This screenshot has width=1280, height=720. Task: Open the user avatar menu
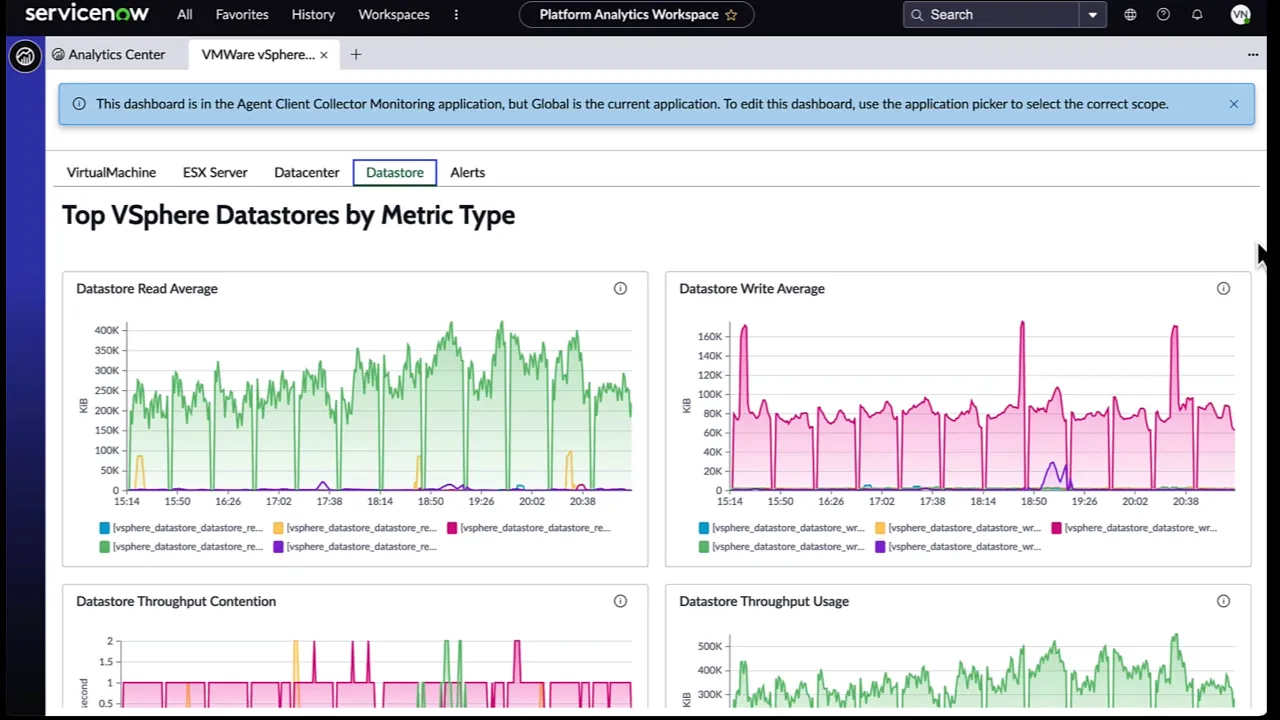click(1240, 14)
